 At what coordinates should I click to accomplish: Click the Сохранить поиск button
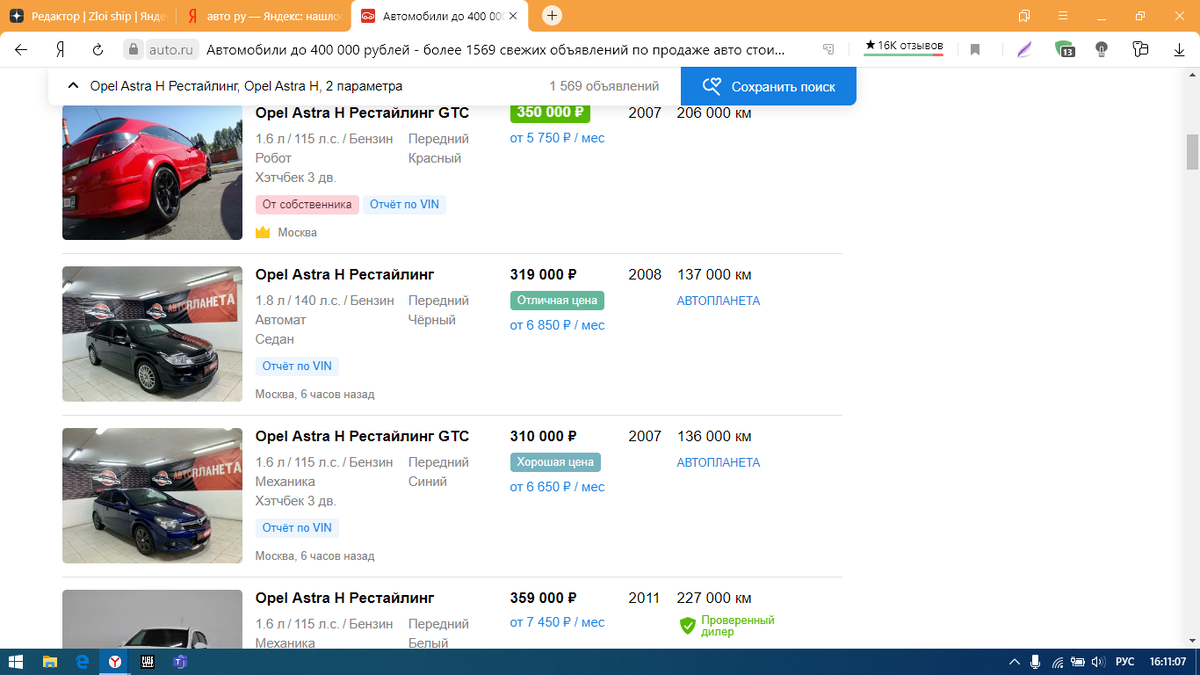[769, 86]
